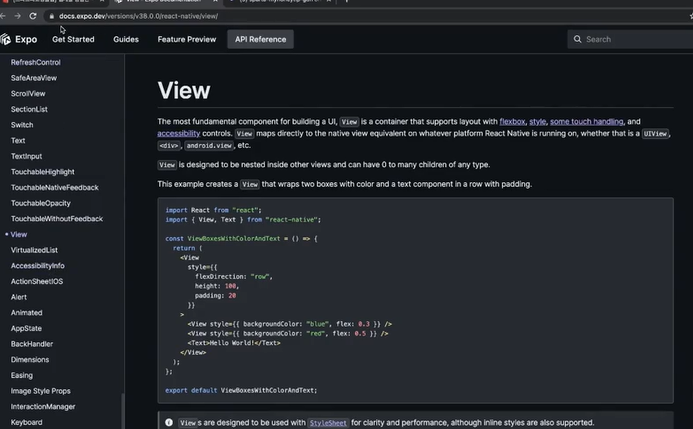Open TouchableOpacity in the sidebar
The width and height of the screenshot is (693, 429).
[x=41, y=203]
